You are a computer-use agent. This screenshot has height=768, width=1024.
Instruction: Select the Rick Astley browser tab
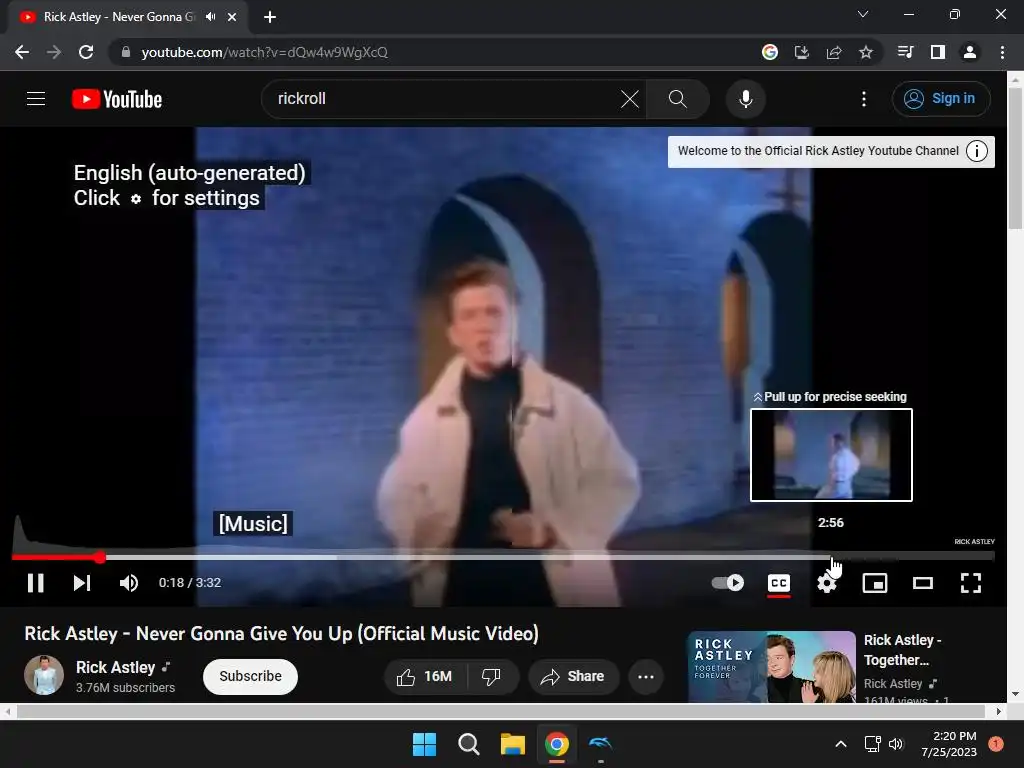(128, 17)
